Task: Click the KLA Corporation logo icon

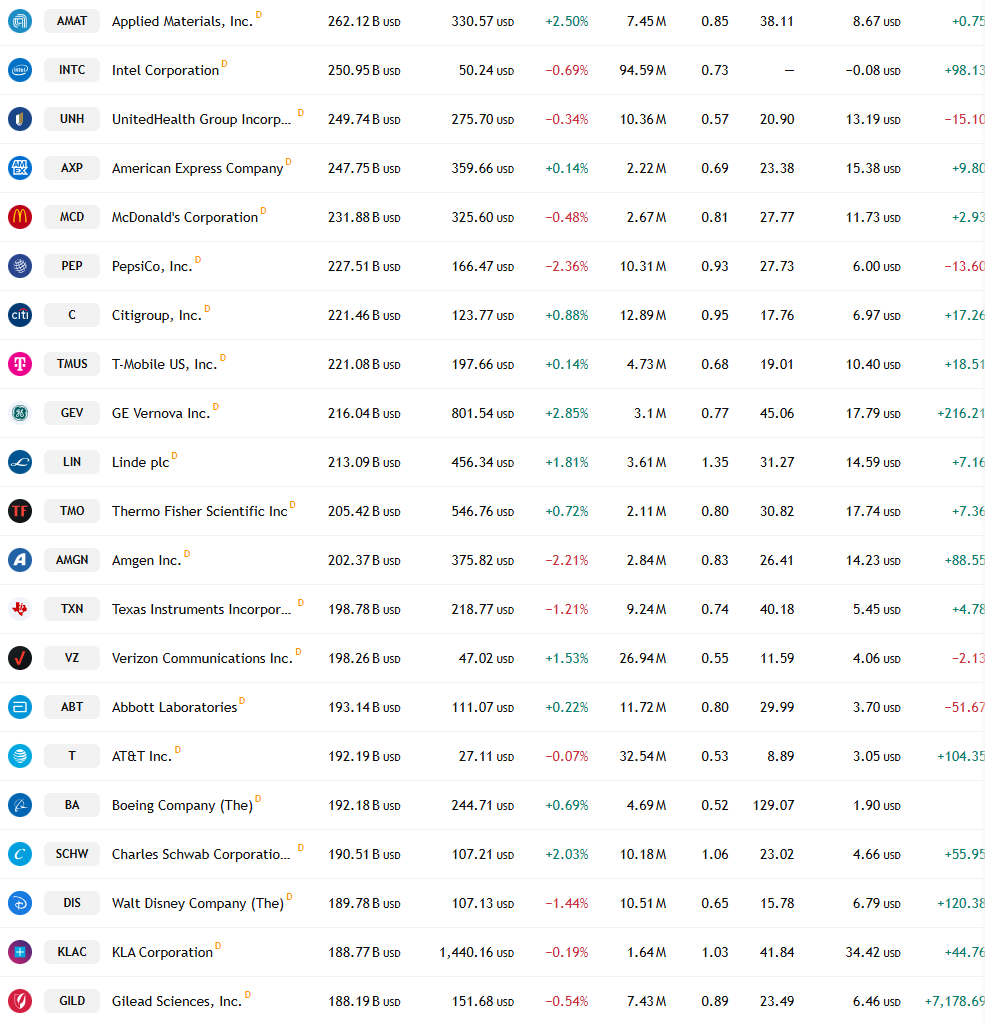Action: (x=20, y=952)
